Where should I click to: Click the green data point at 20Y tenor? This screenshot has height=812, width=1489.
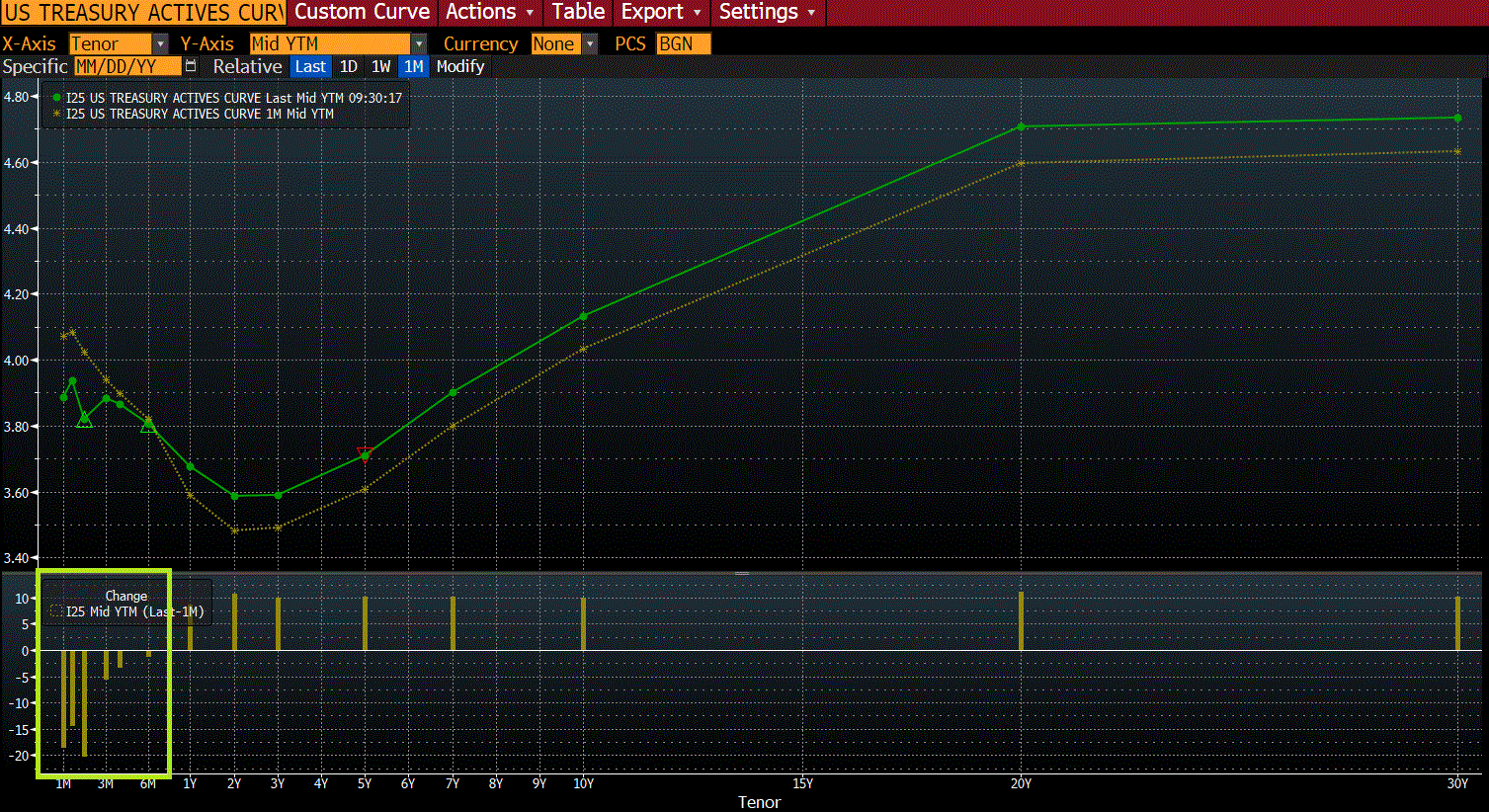[1021, 126]
